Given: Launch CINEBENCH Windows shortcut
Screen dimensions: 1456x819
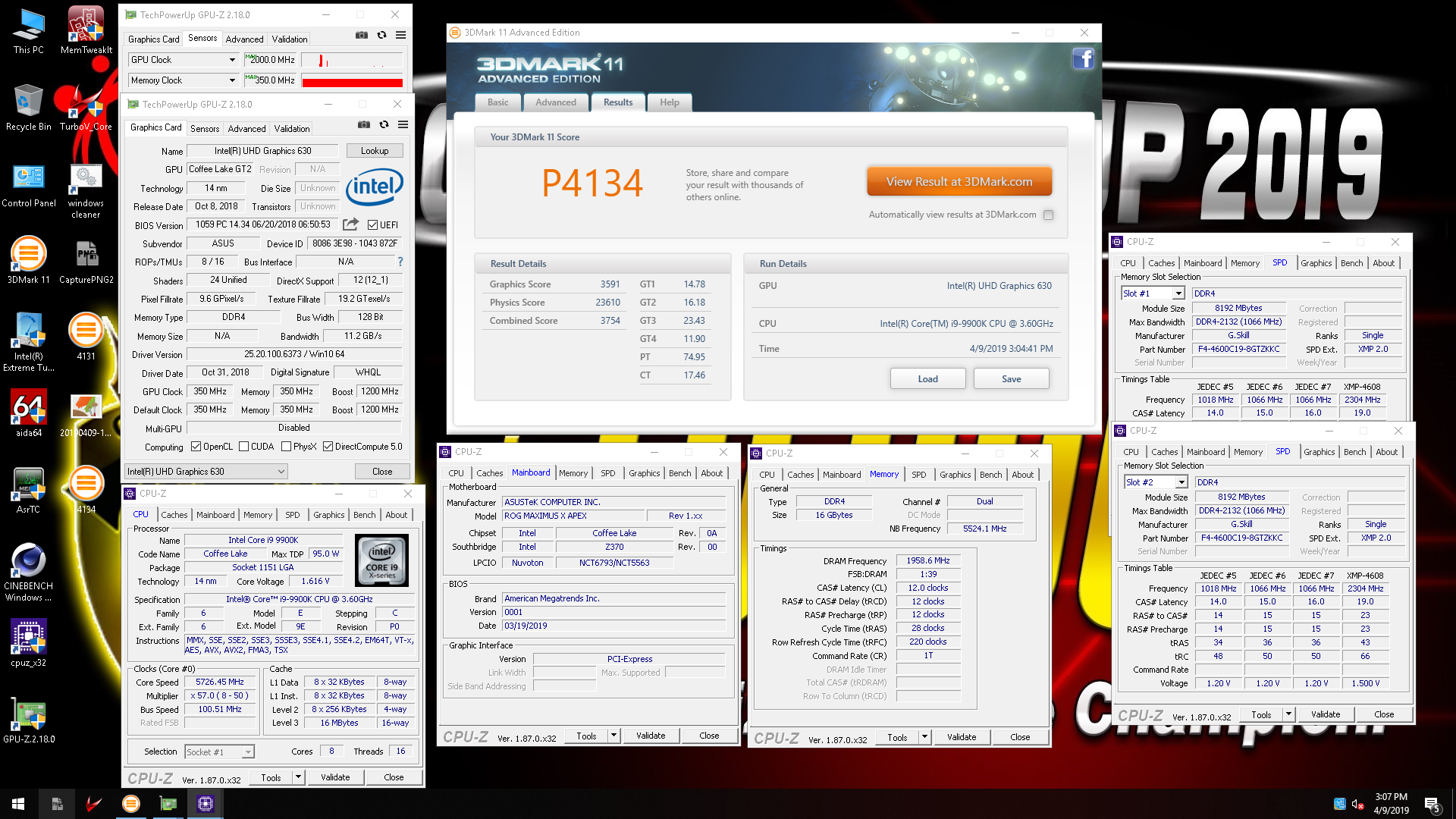Looking at the screenshot, I should point(28,572).
